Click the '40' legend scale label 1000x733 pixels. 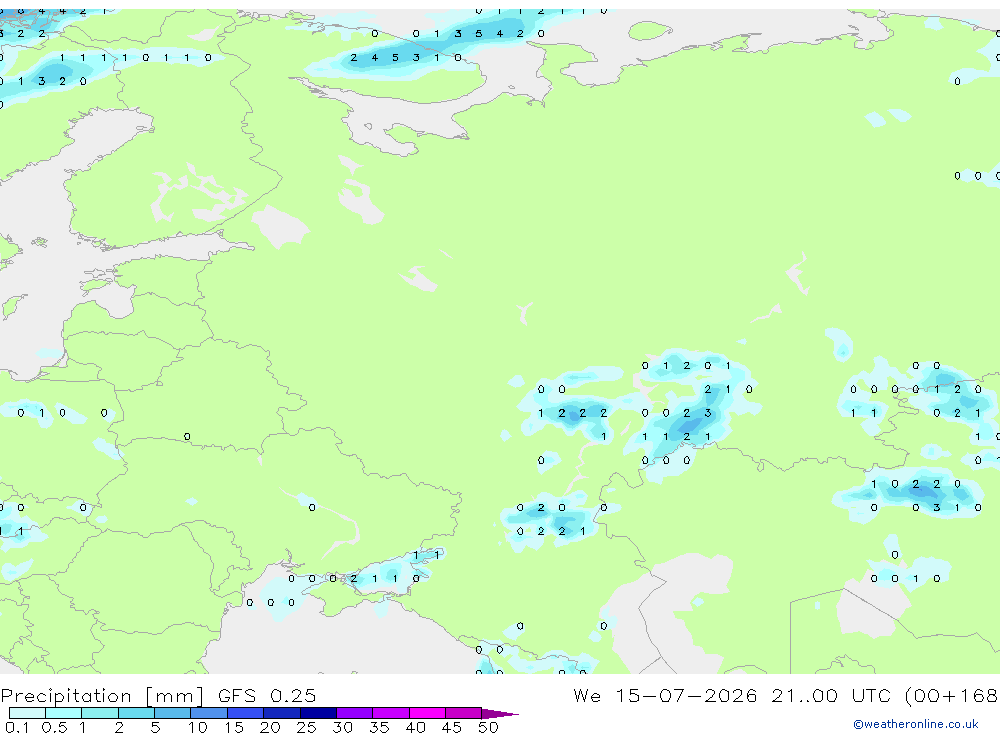click(416, 727)
